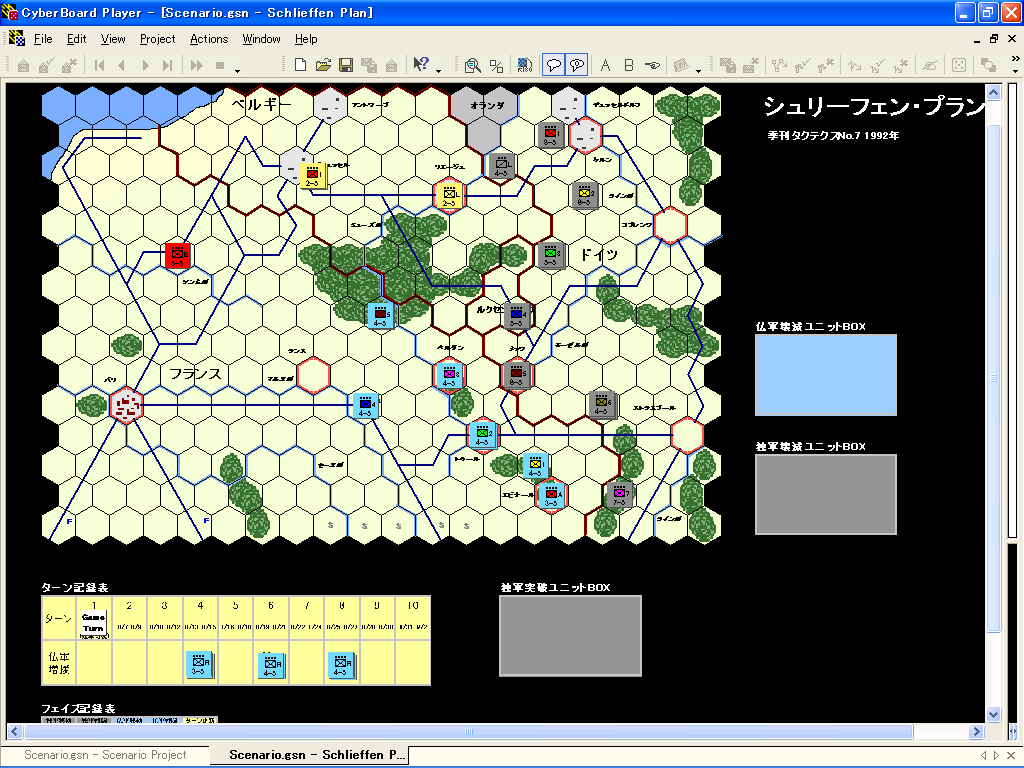This screenshot has height=768, width=1024.
Task: Select the reinforcement counter under turn 8
Action: click(x=341, y=665)
